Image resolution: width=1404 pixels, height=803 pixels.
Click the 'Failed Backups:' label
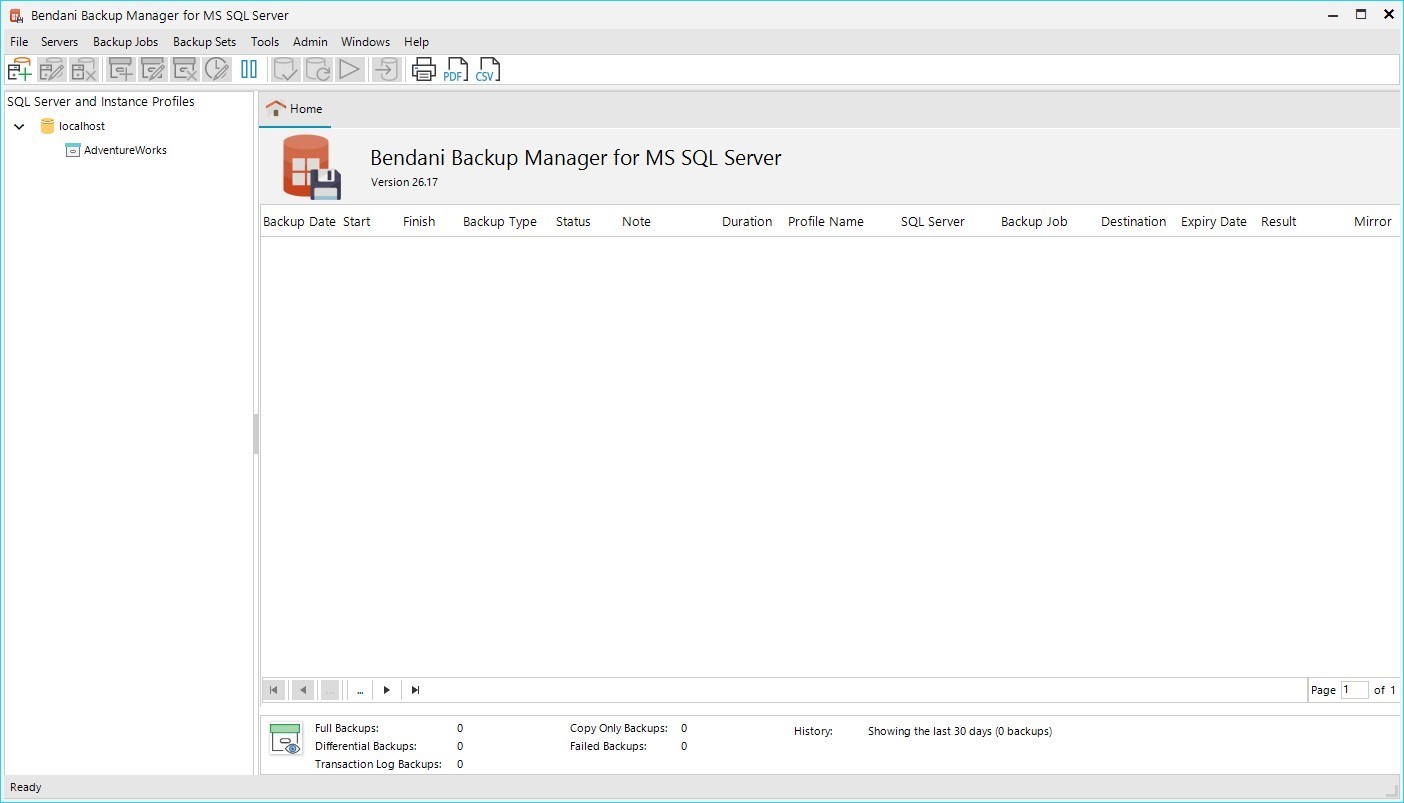coord(608,746)
